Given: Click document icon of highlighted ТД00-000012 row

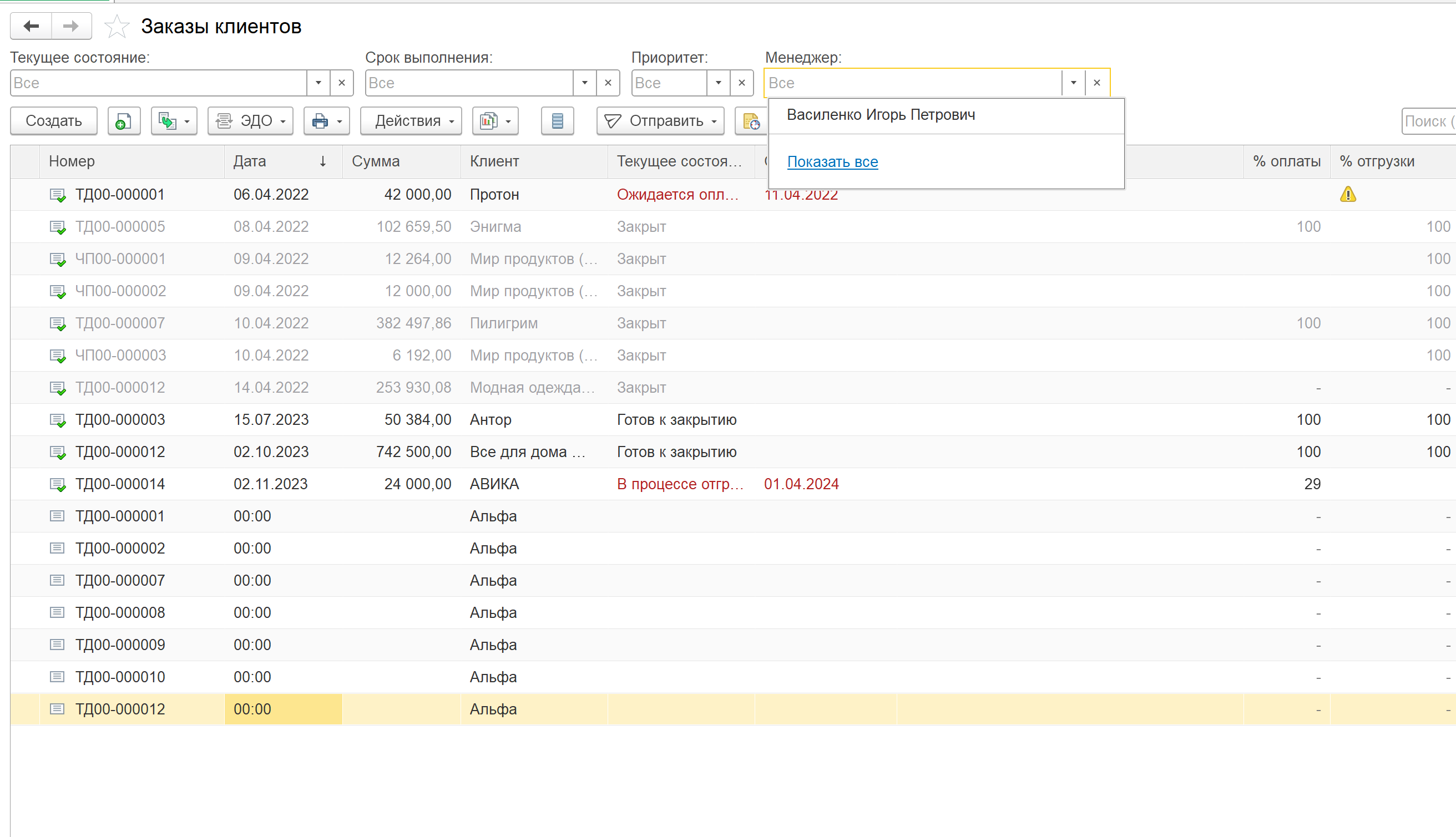Looking at the screenshot, I should point(57,709).
